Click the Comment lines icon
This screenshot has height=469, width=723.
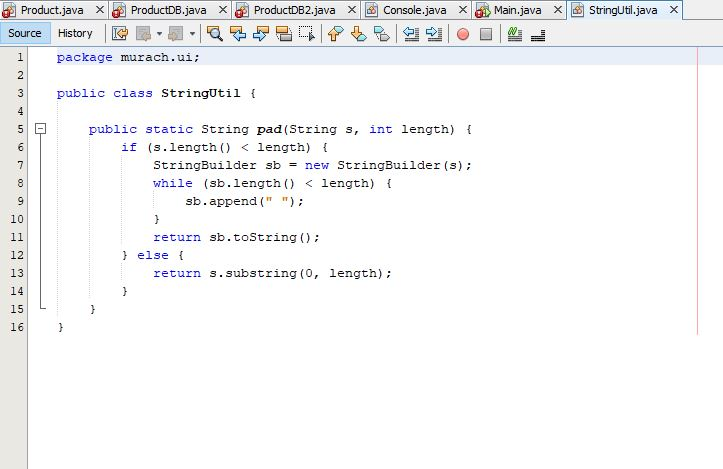click(x=515, y=34)
